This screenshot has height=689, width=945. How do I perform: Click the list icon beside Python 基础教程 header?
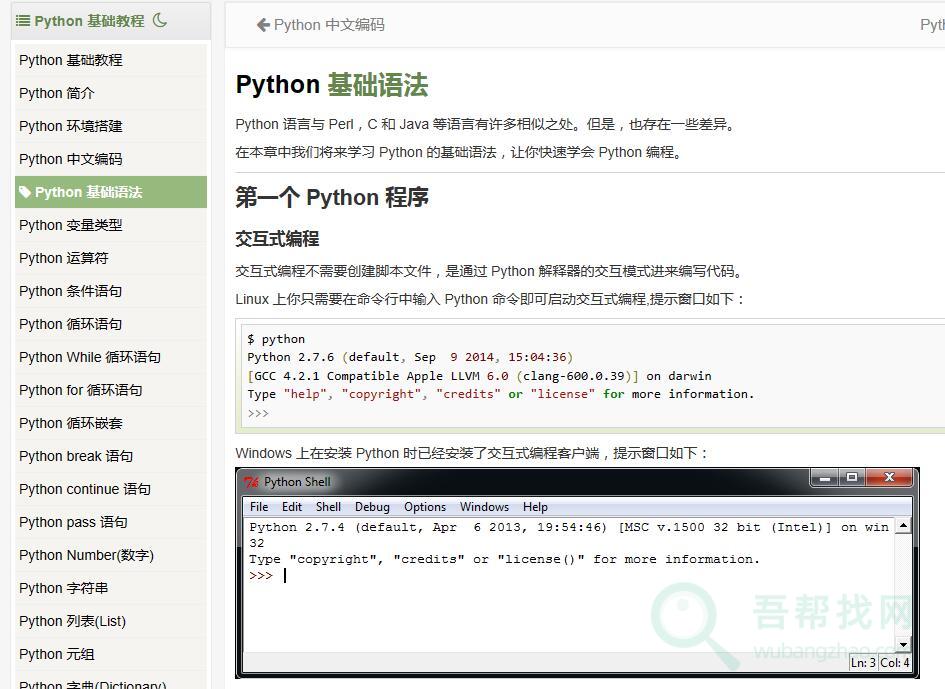click(x=22, y=20)
